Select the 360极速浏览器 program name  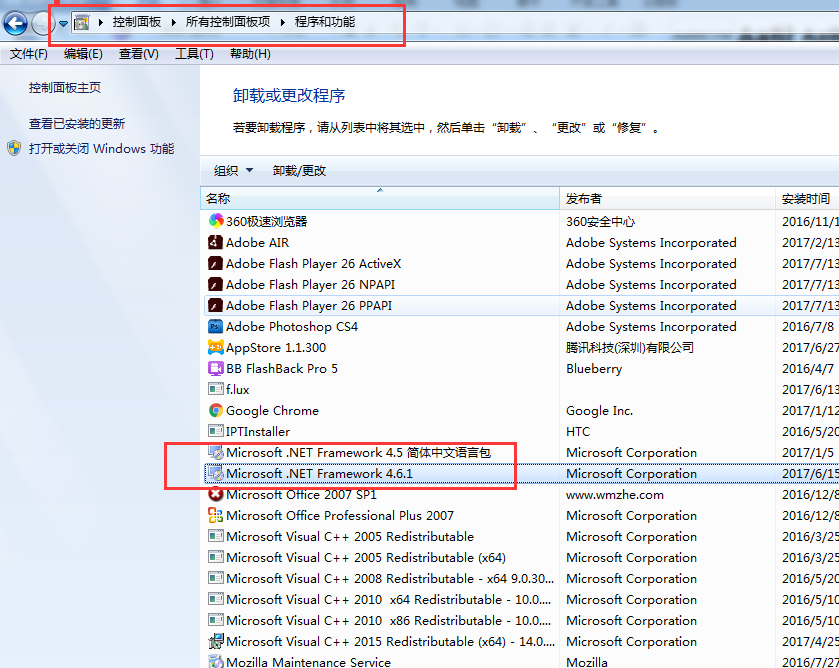(x=266, y=222)
